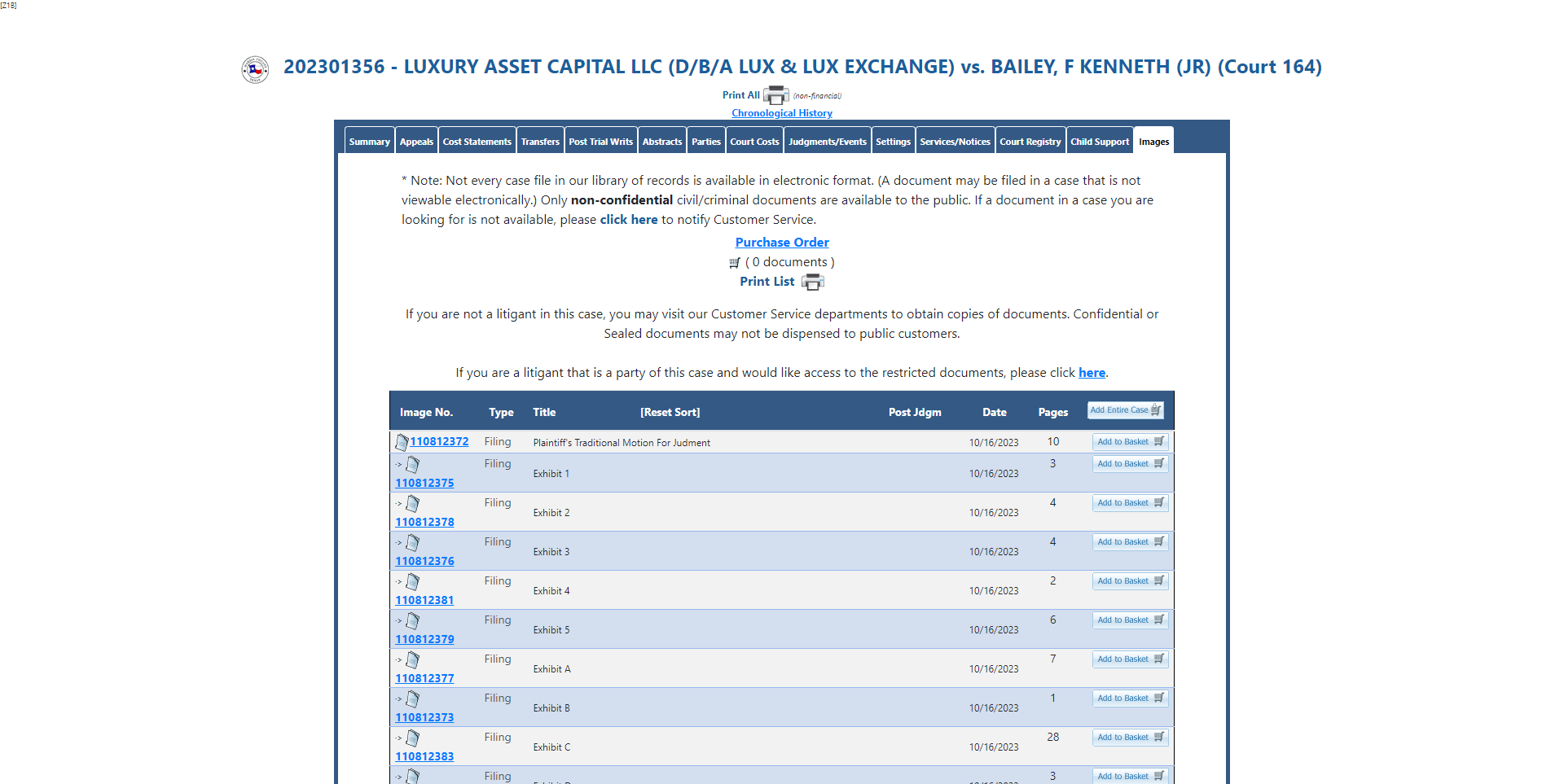
Task: Open document icon for Exhibit 5 row
Action: (413, 620)
